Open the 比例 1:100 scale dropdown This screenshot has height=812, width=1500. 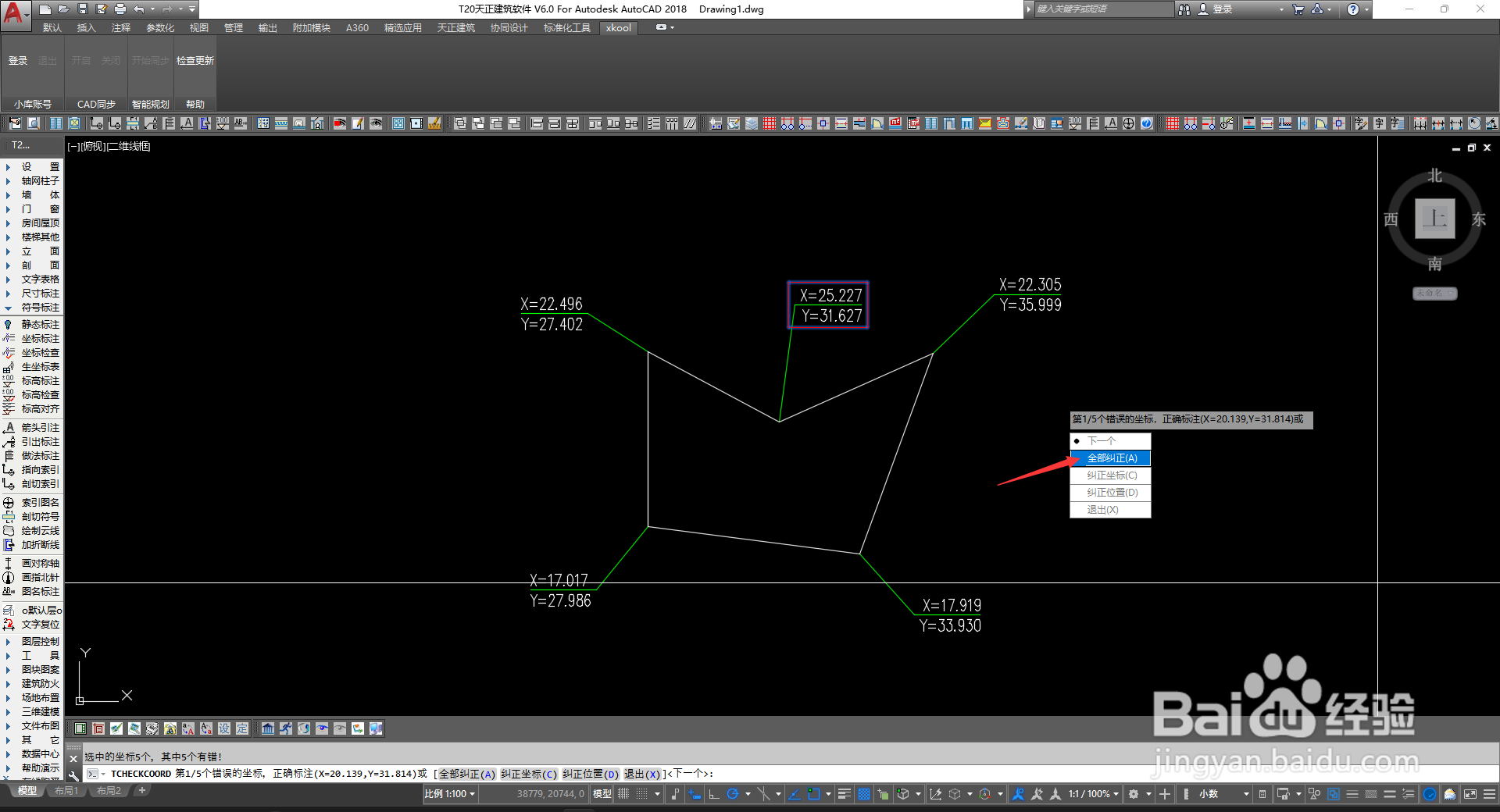click(450, 794)
